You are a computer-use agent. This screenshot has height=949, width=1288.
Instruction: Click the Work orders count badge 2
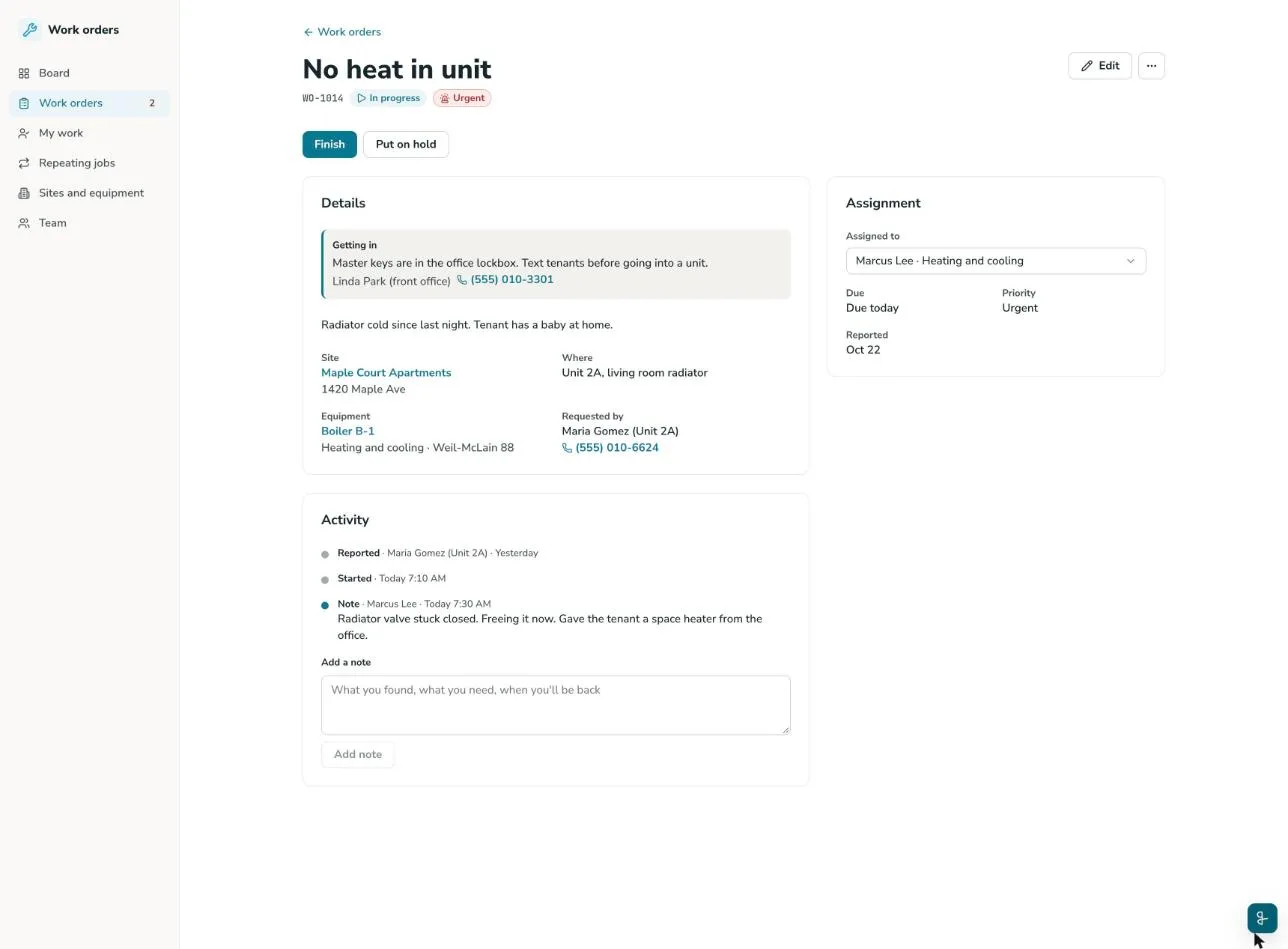pos(152,103)
